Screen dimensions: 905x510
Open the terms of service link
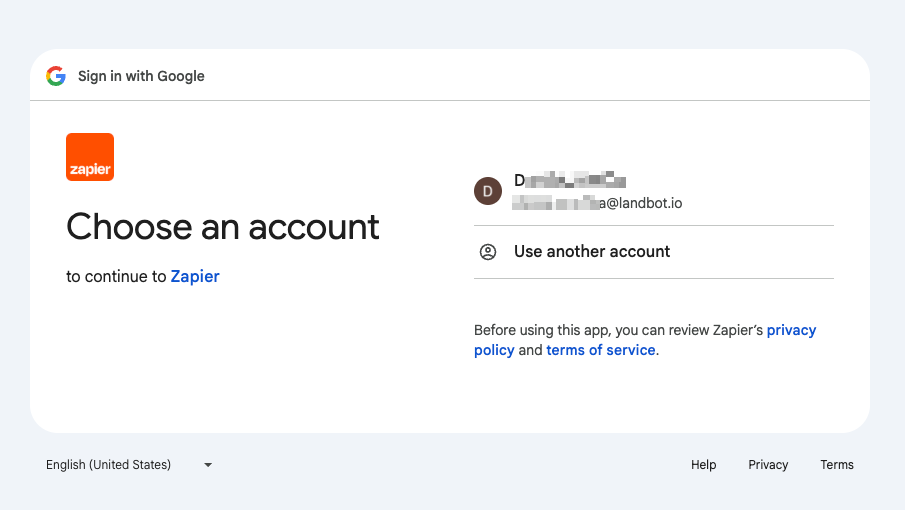point(601,350)
